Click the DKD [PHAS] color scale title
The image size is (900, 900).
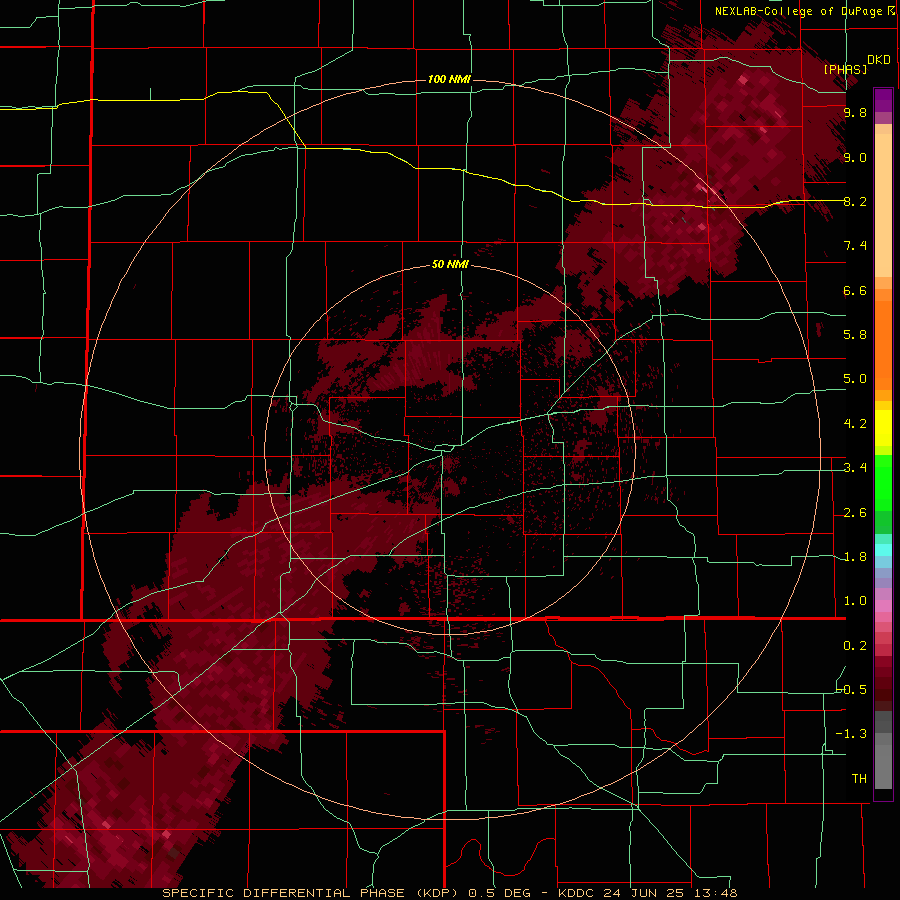856,64
